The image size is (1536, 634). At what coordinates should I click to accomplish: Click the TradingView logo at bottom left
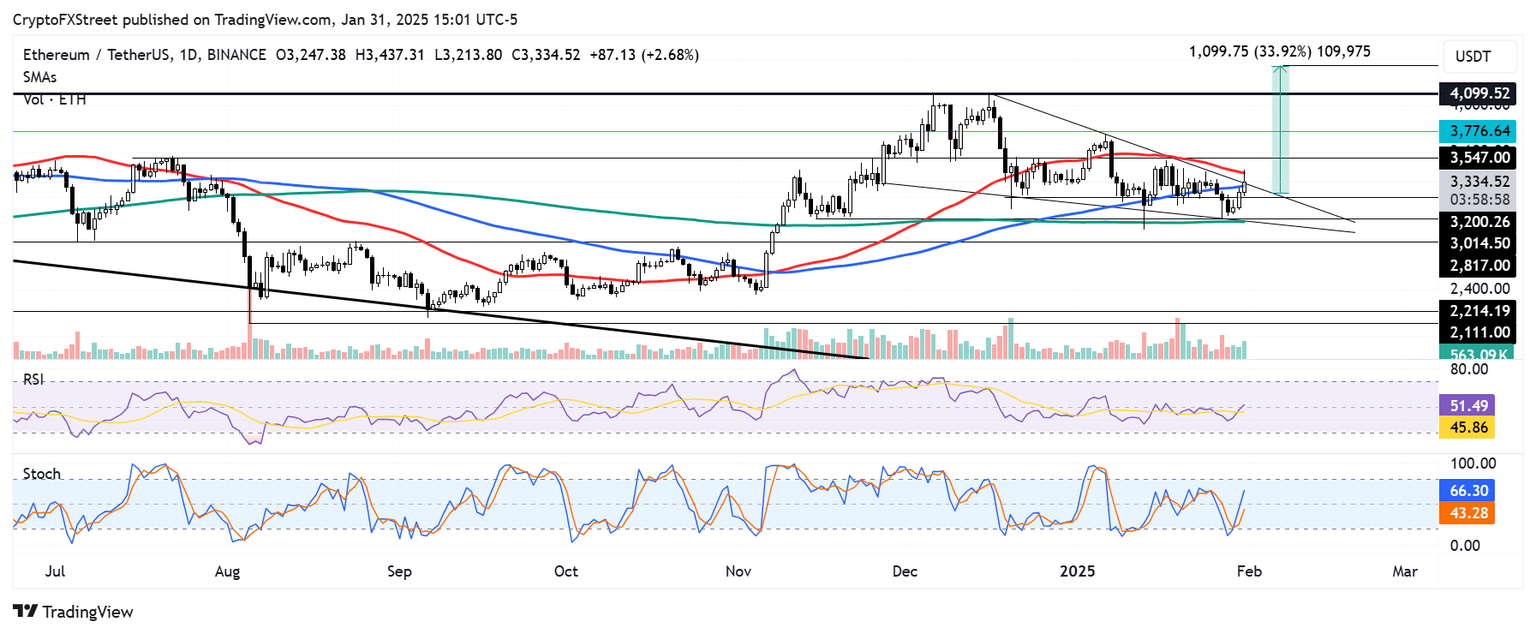coord(72,611)
